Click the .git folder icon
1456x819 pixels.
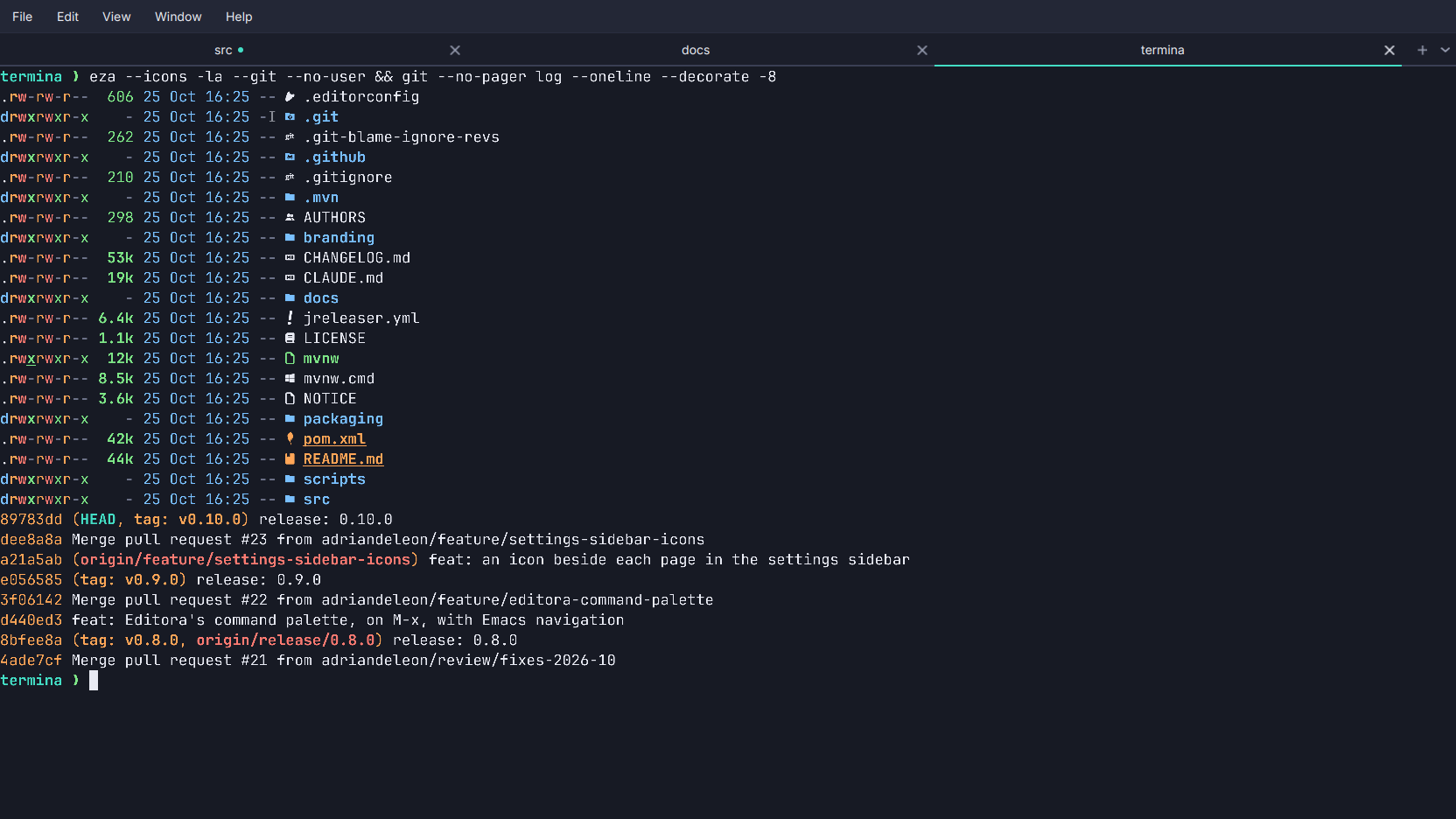point(290,117)
